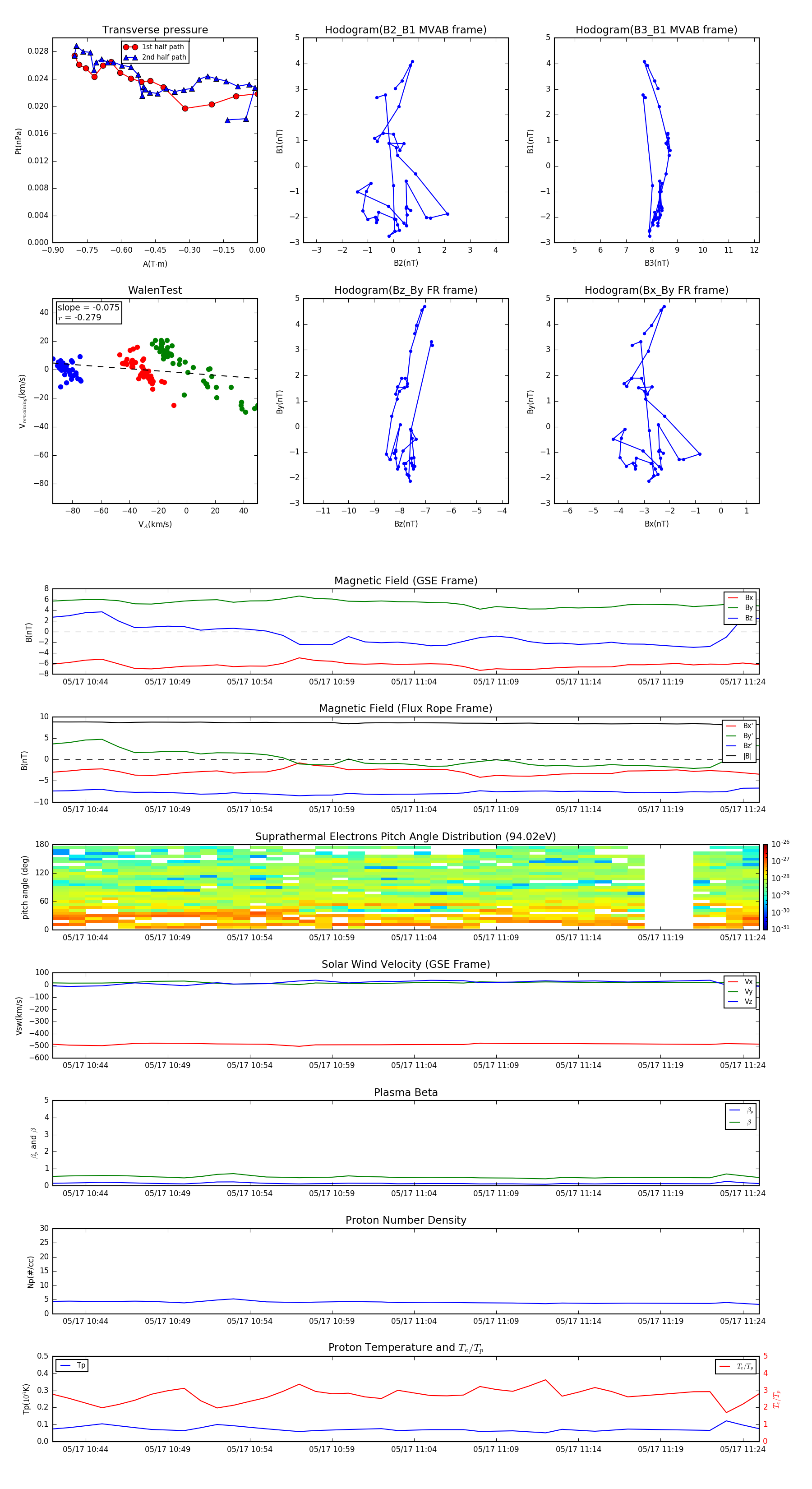Select '|B|' in the flux rope legend
The height and width of the screenshot is (1489, 812).
tap(739, 756)
